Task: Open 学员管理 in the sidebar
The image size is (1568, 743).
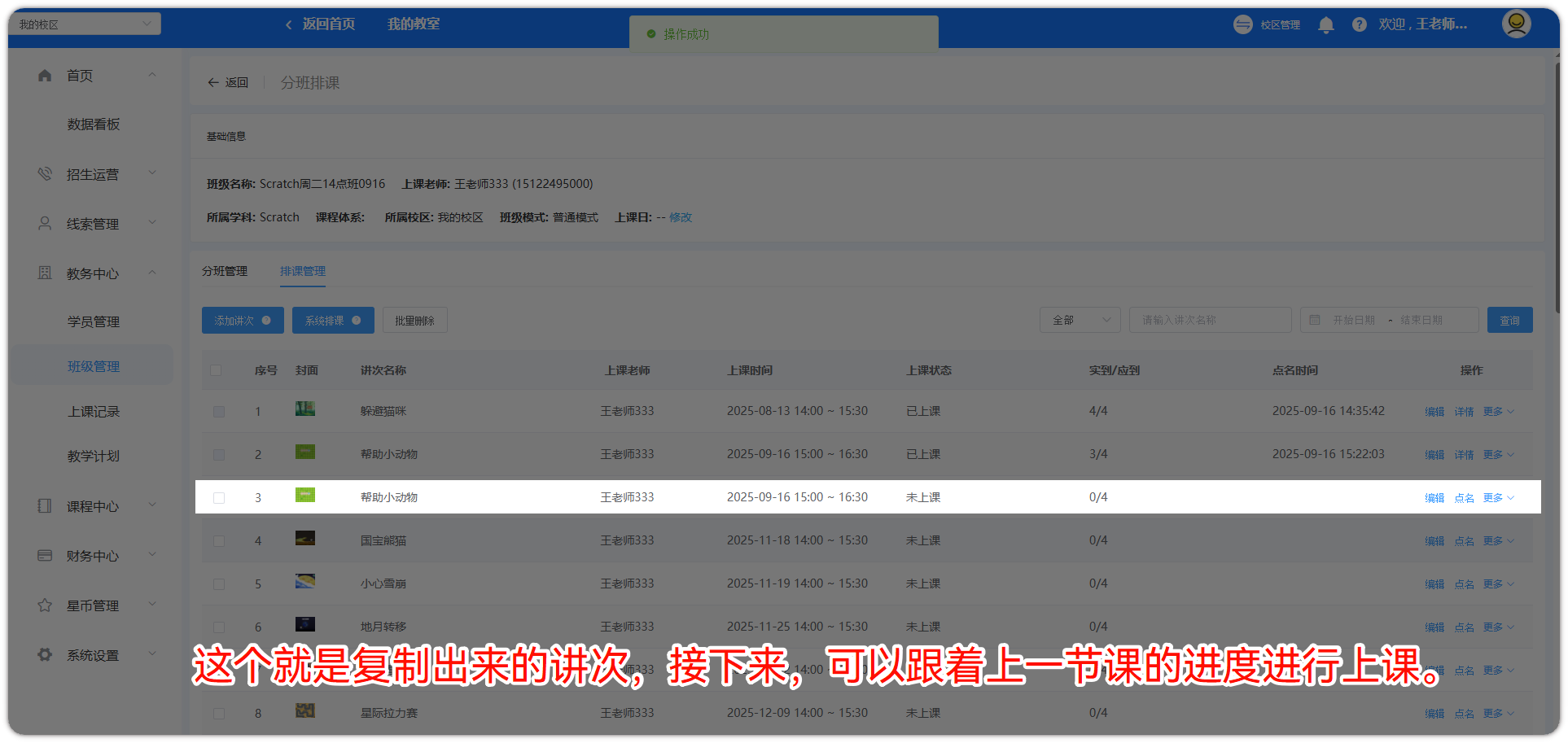Action: coord(94,321)
